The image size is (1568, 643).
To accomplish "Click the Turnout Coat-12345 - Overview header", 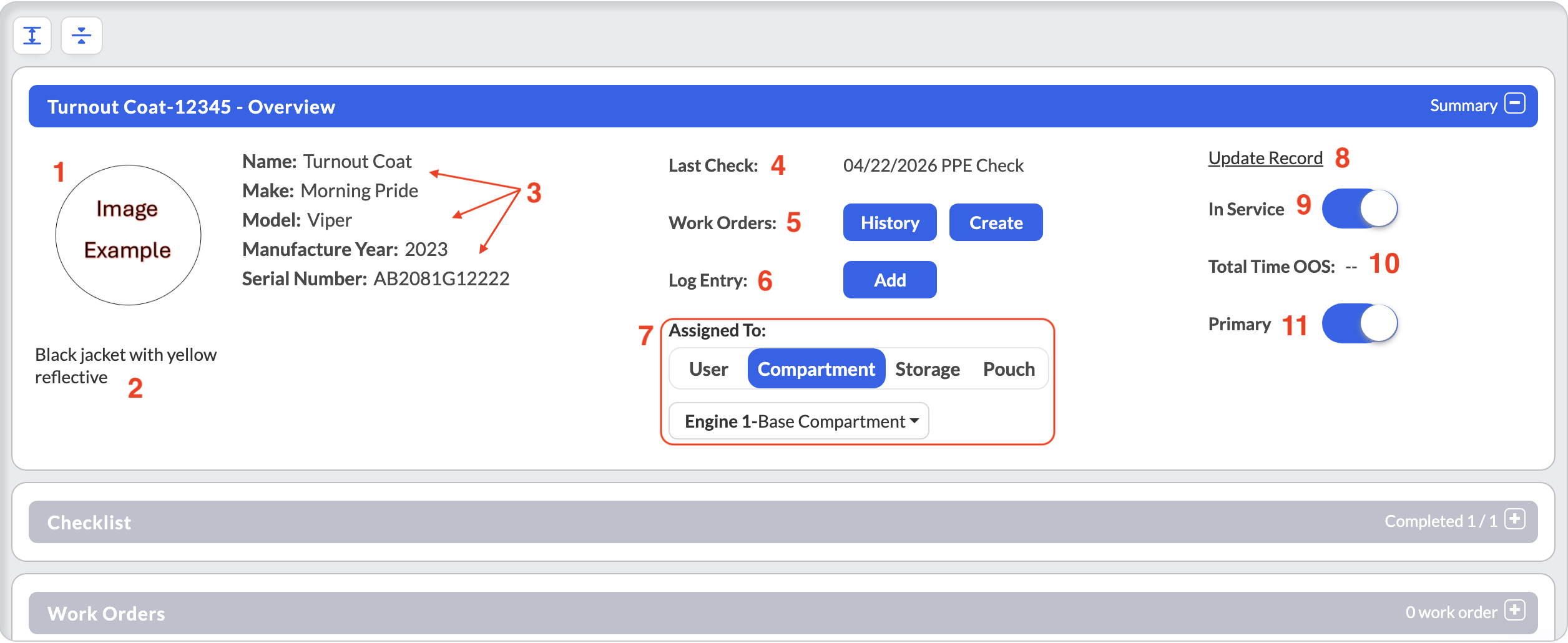I will (x=191, y=107).
